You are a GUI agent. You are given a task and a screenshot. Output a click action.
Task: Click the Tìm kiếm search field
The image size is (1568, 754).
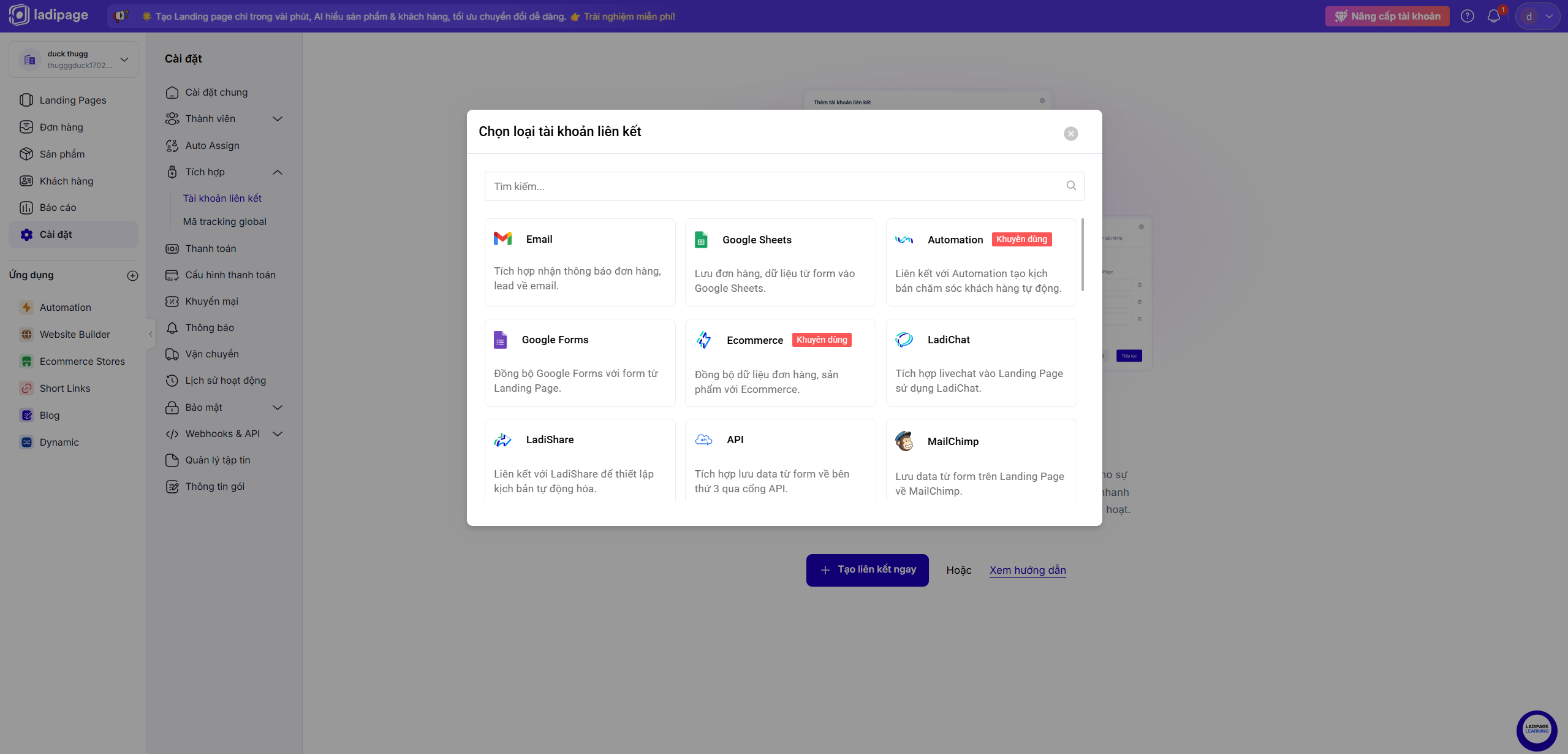click(x=784, y=186)
